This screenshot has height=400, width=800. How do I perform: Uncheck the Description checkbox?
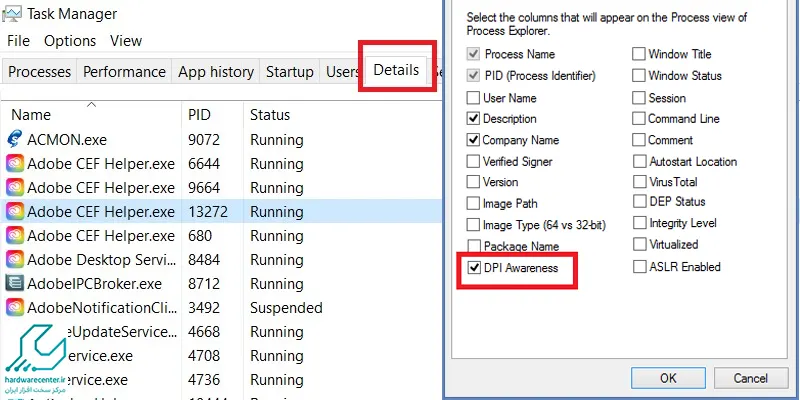click(x=473, y=119)
